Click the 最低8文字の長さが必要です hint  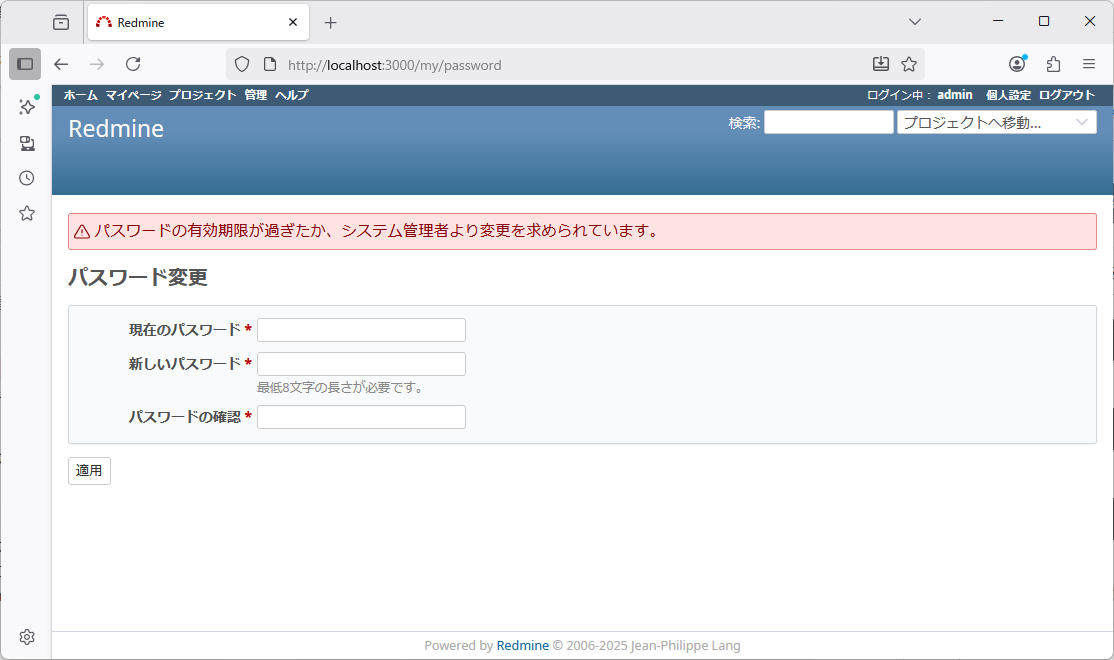[341, 387]
